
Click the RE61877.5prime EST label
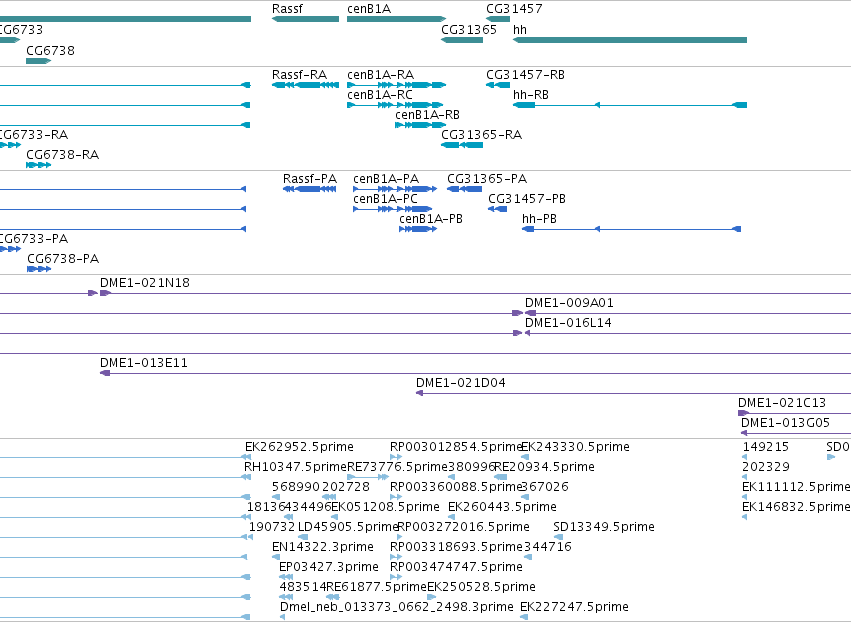pos(376,587)
